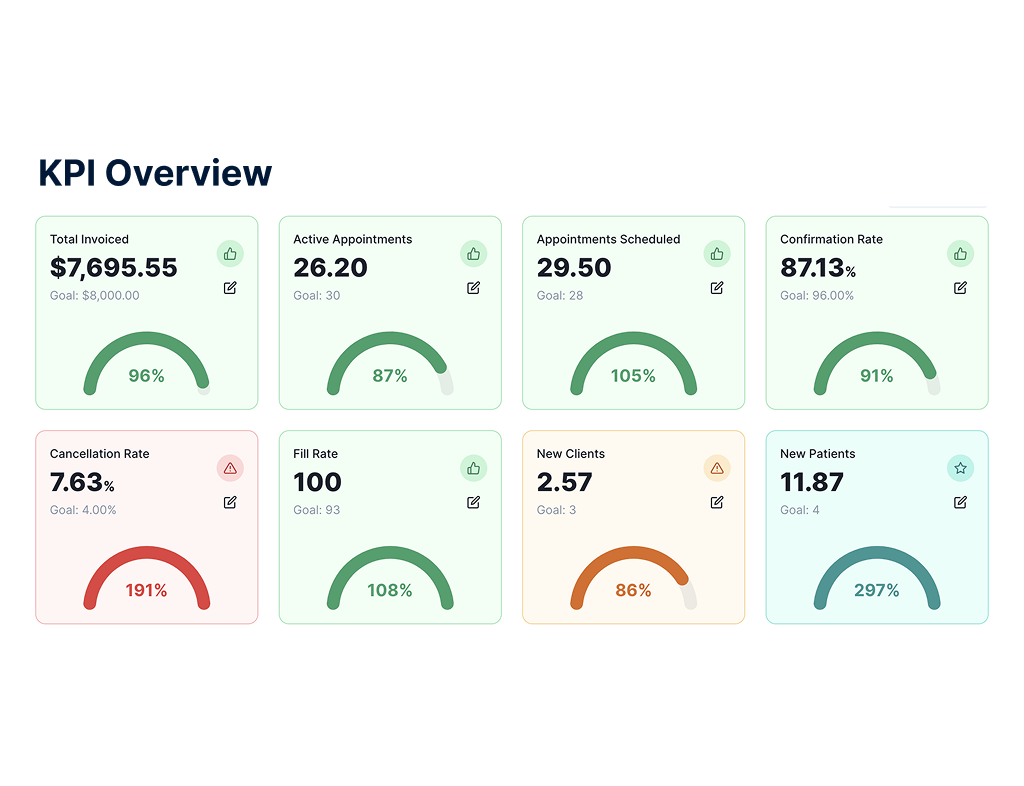This screenshot has width=1024, height=786.
Task: Click the warning icon on Cancellation Rate card
Action: [x=230, y=468]
